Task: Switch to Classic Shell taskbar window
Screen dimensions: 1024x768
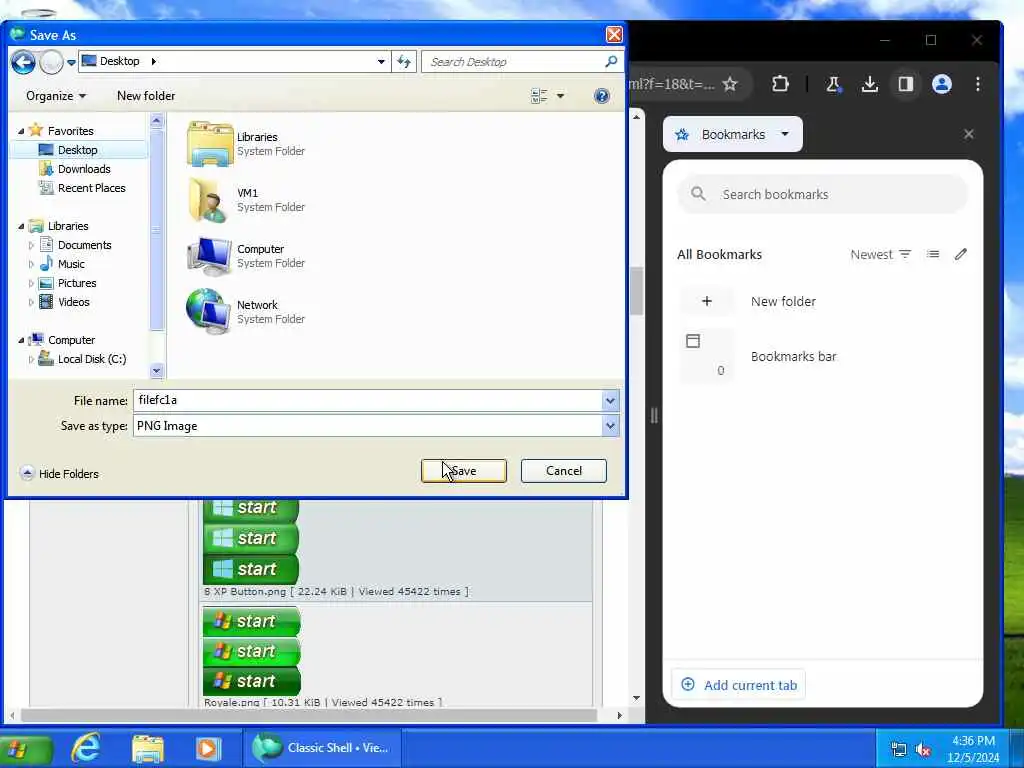Action: point(321,748)
